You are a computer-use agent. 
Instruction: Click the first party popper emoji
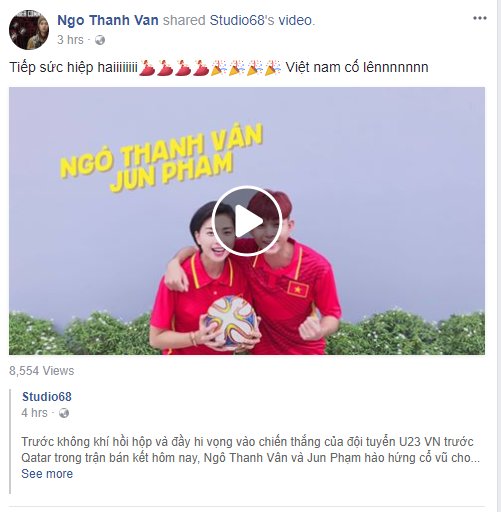(219, 68)
